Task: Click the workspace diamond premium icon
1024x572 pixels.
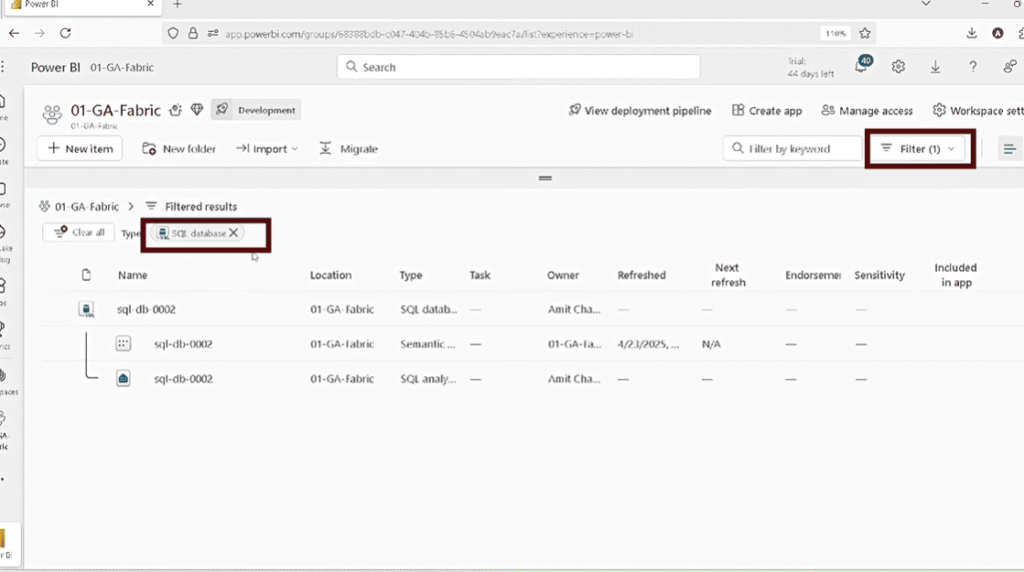Action: (x=197, y=110)
